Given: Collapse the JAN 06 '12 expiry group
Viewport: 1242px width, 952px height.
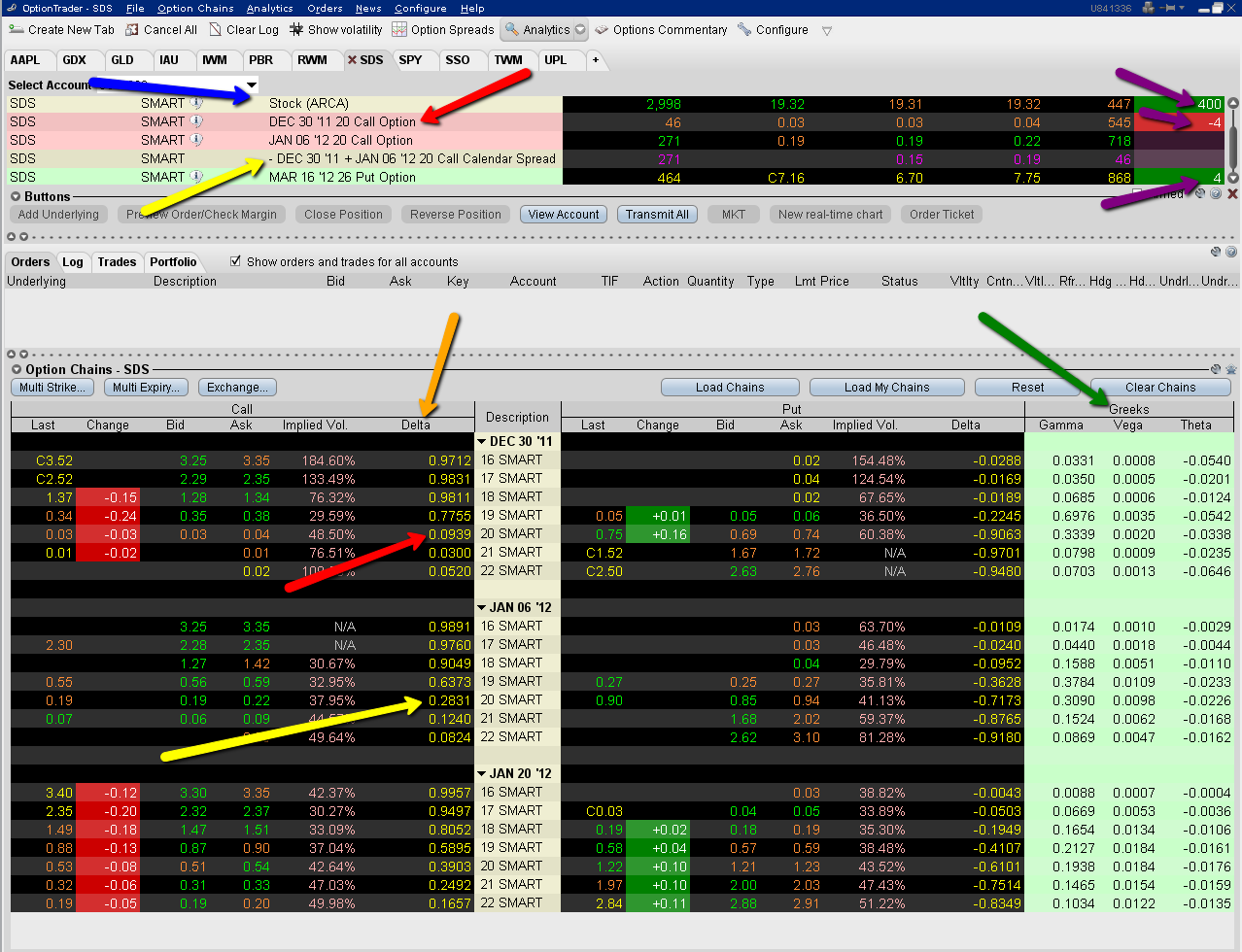Looking at the screenshot, I should pos(482,607).
